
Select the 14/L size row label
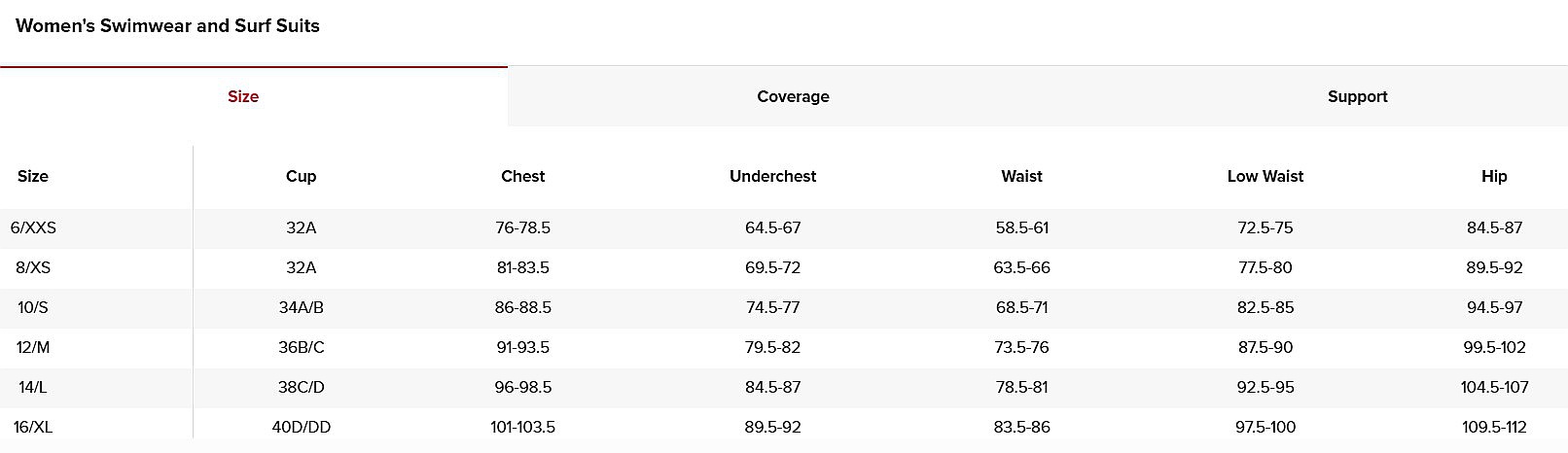tap(33, 387)
